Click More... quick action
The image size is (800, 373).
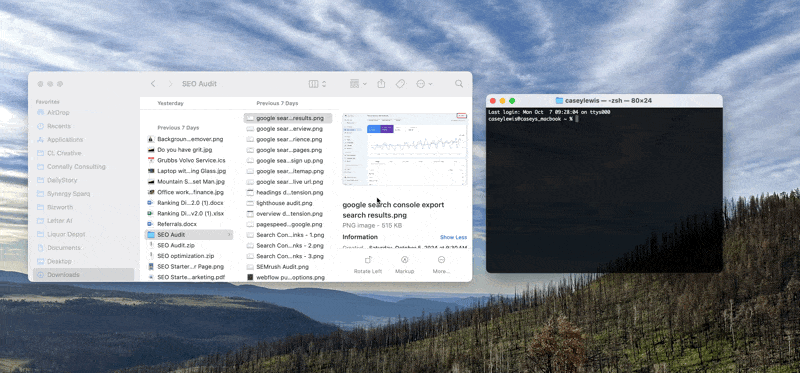point(441,264)
